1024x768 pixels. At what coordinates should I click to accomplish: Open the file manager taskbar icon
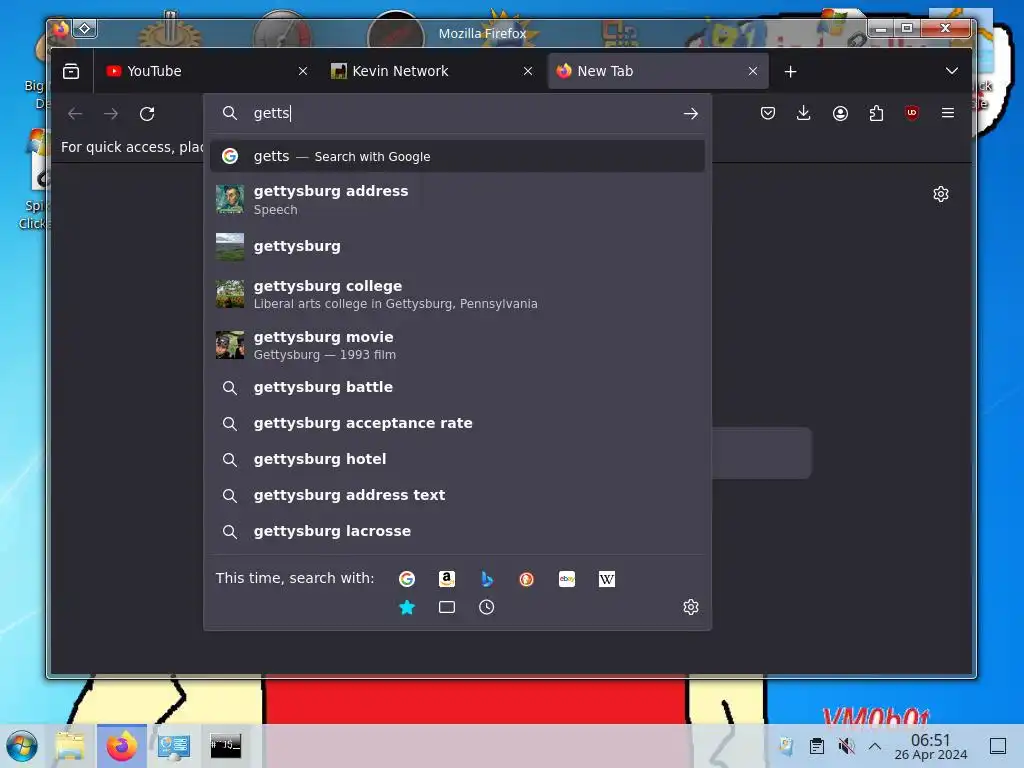[70, 746]
